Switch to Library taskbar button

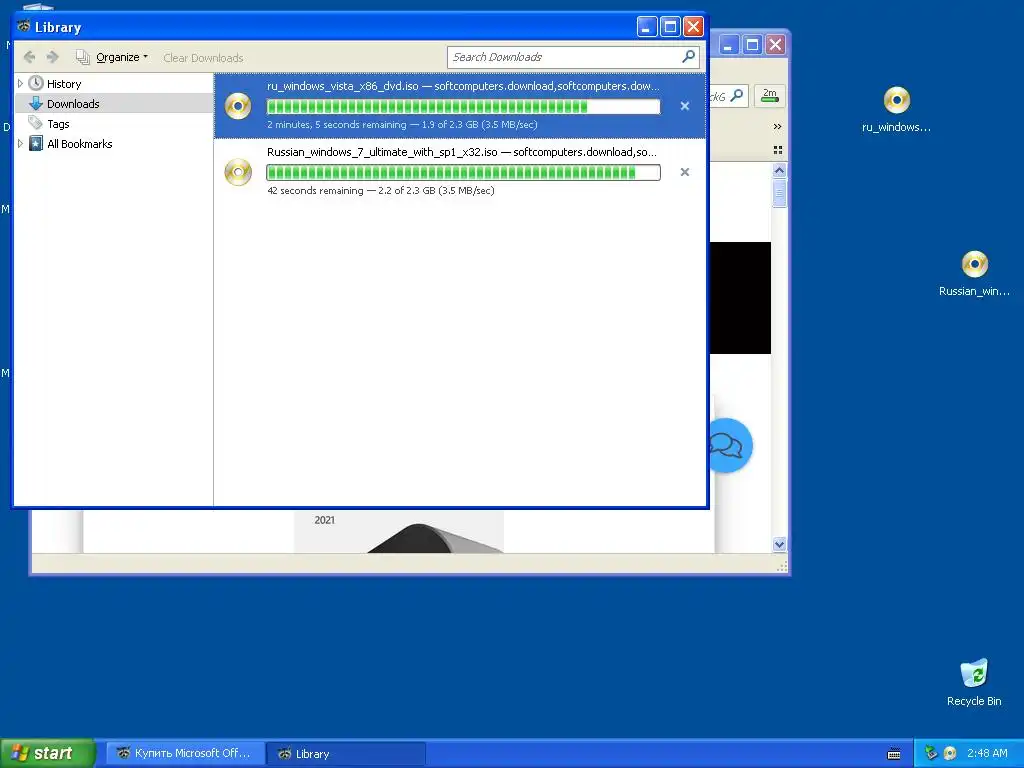pyautogui.click(x=346, y=754)
